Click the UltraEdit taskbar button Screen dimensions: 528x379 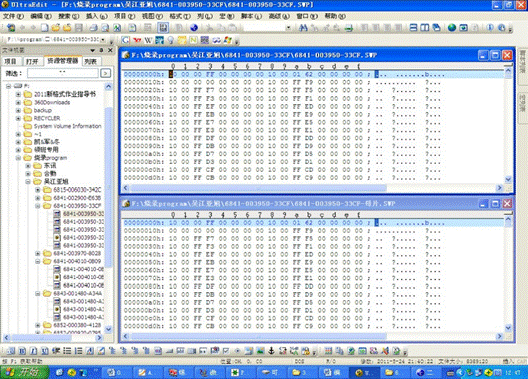coord(365,372)
